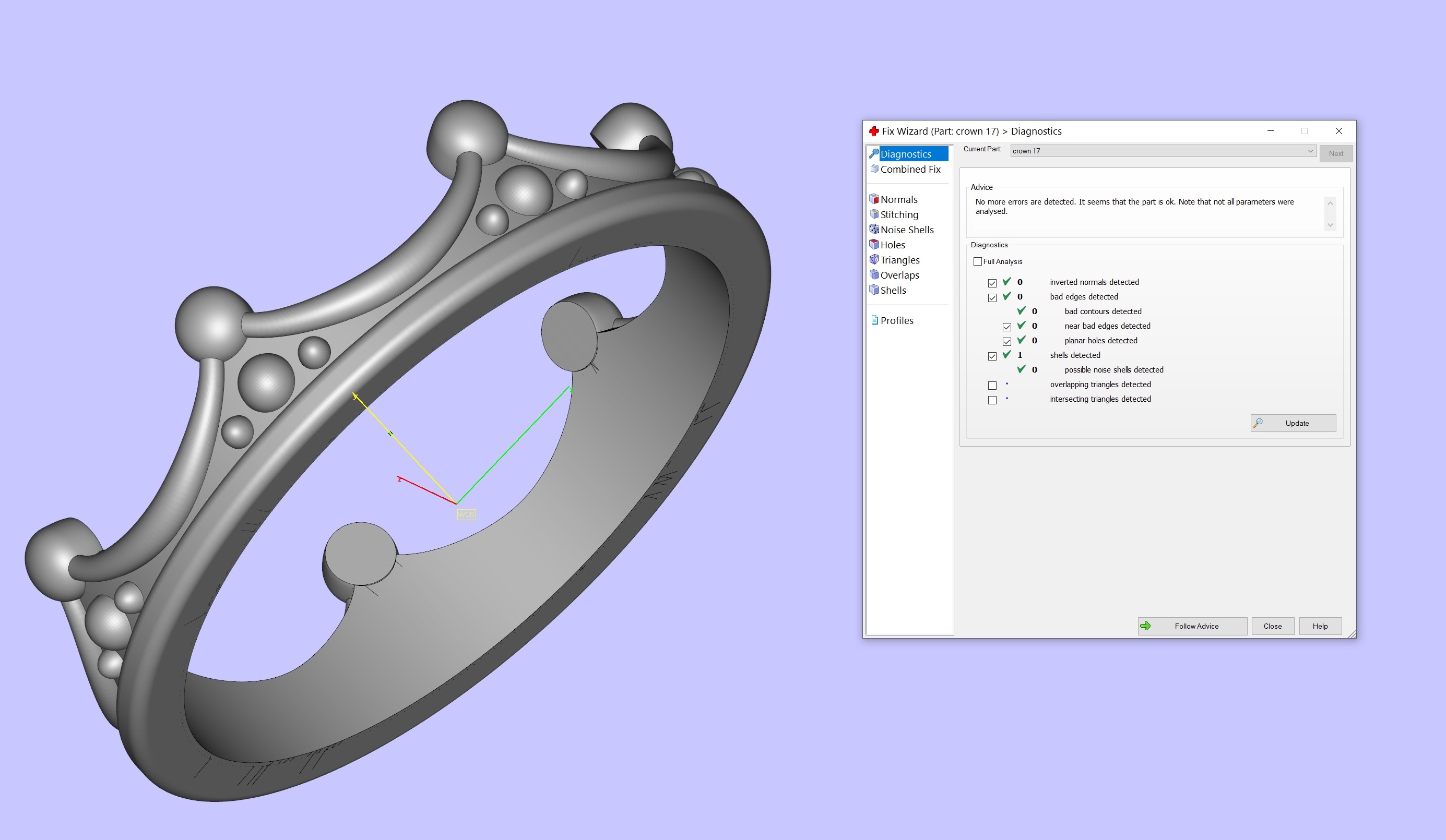Enable the Full Analysis checkbox

tap(977, 261)
